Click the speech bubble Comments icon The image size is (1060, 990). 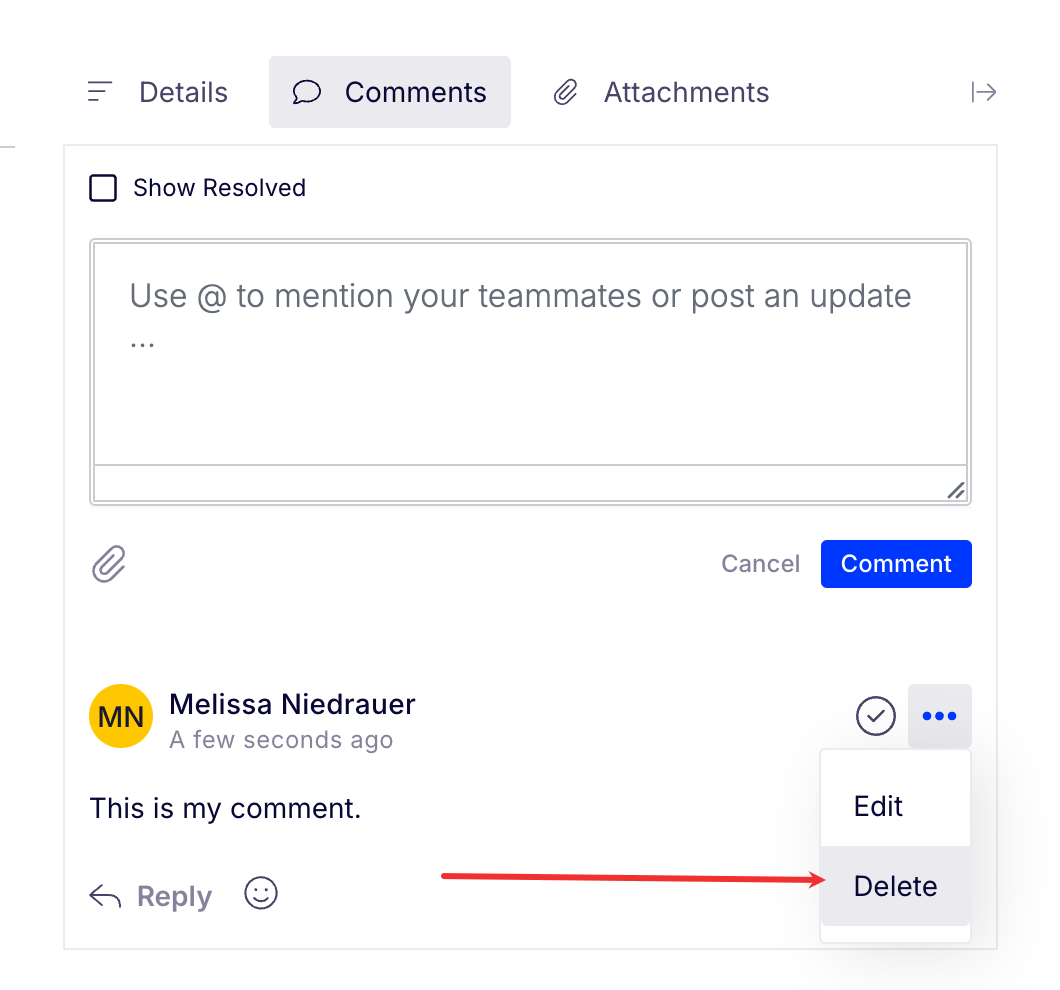click(x=307, y=92)
